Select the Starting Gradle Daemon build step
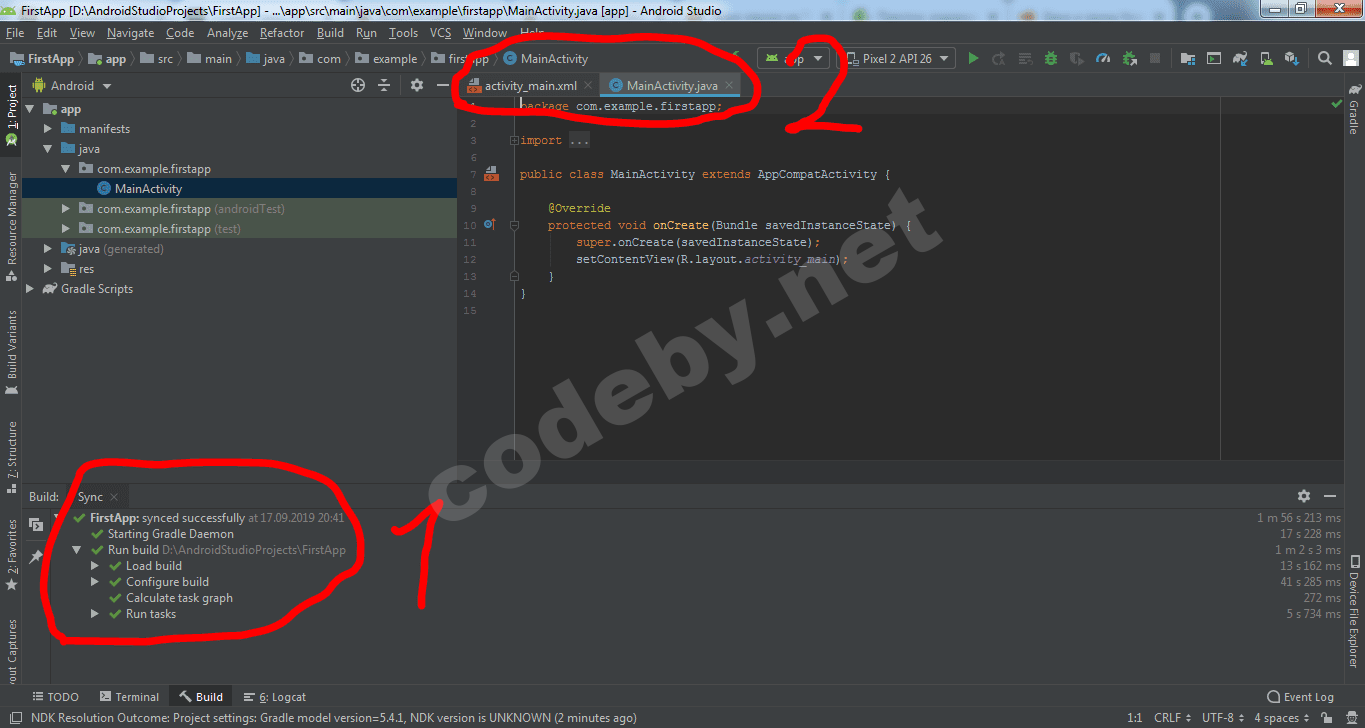This screenshot has width=1365, height=728. pos(171,534)
